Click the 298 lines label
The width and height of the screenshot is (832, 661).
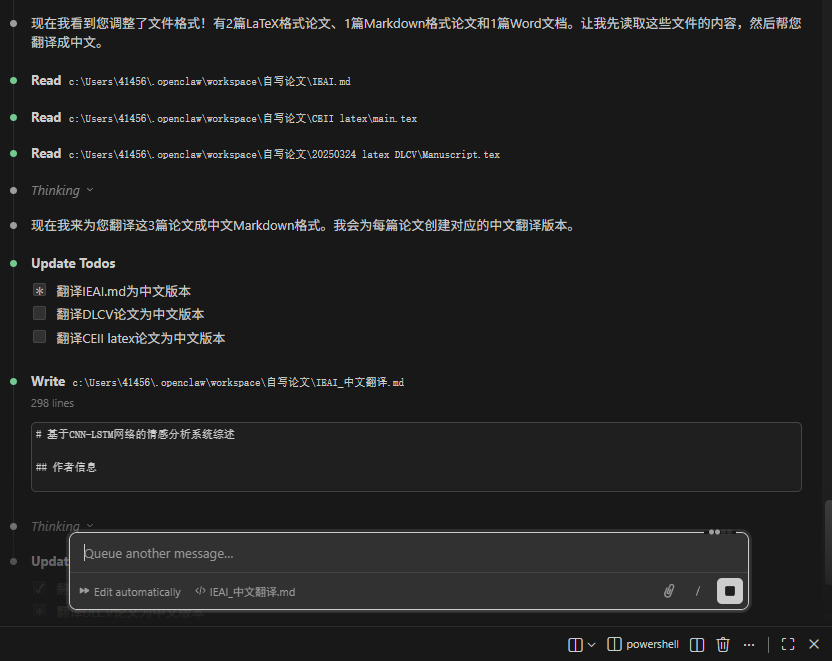pos(53,403)
